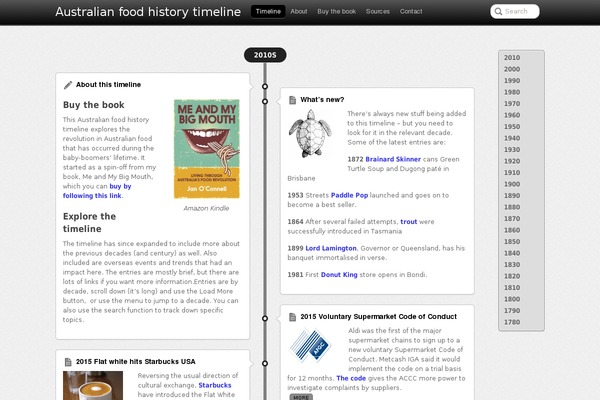Image resolution: width=600 pixels, height=400 pixels.
Task: Click the Amazon Kindle caption under the book cover
Action: click(x=206, y=208)
